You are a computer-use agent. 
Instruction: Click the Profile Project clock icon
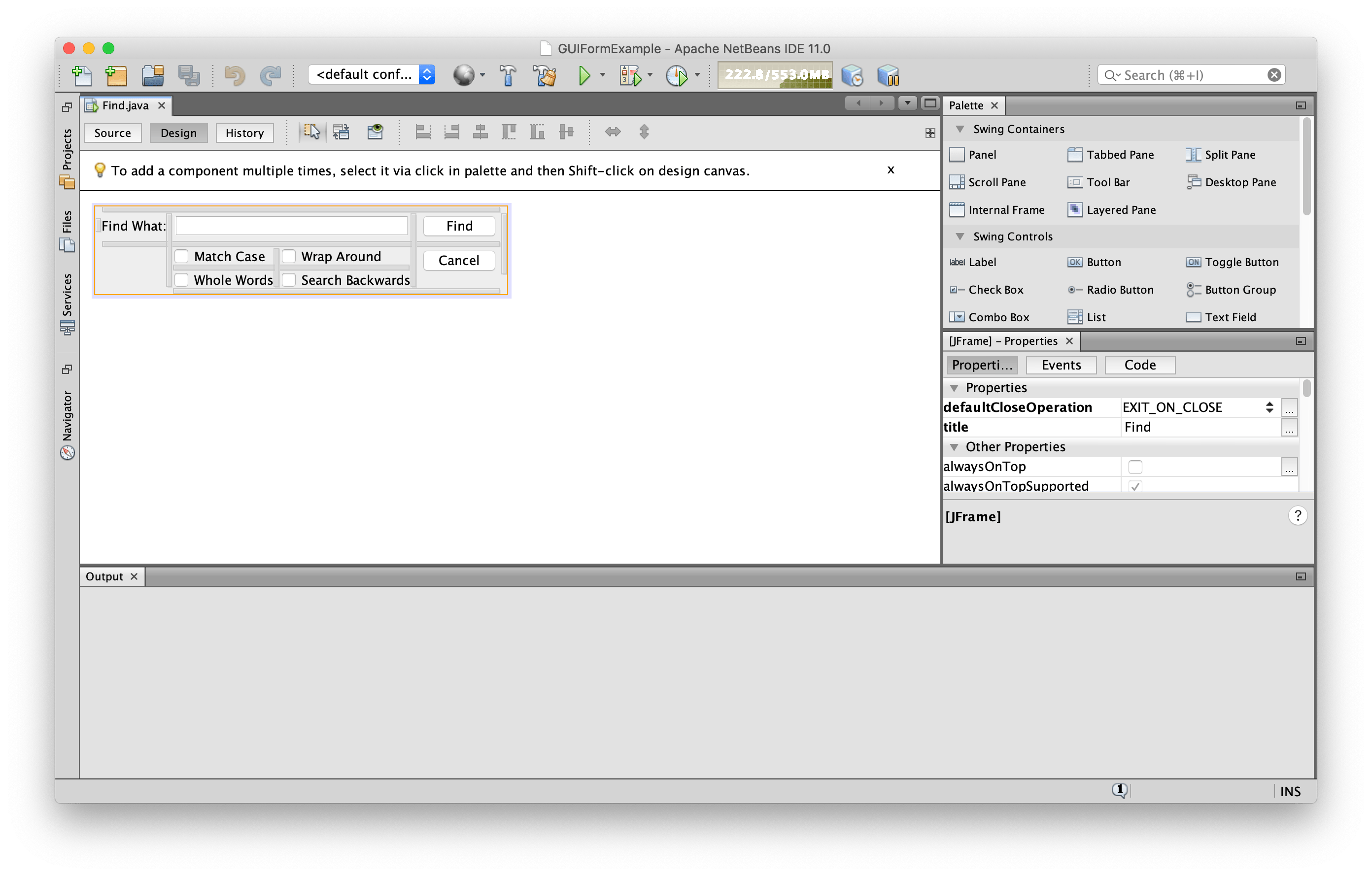(x=676, y=75)
